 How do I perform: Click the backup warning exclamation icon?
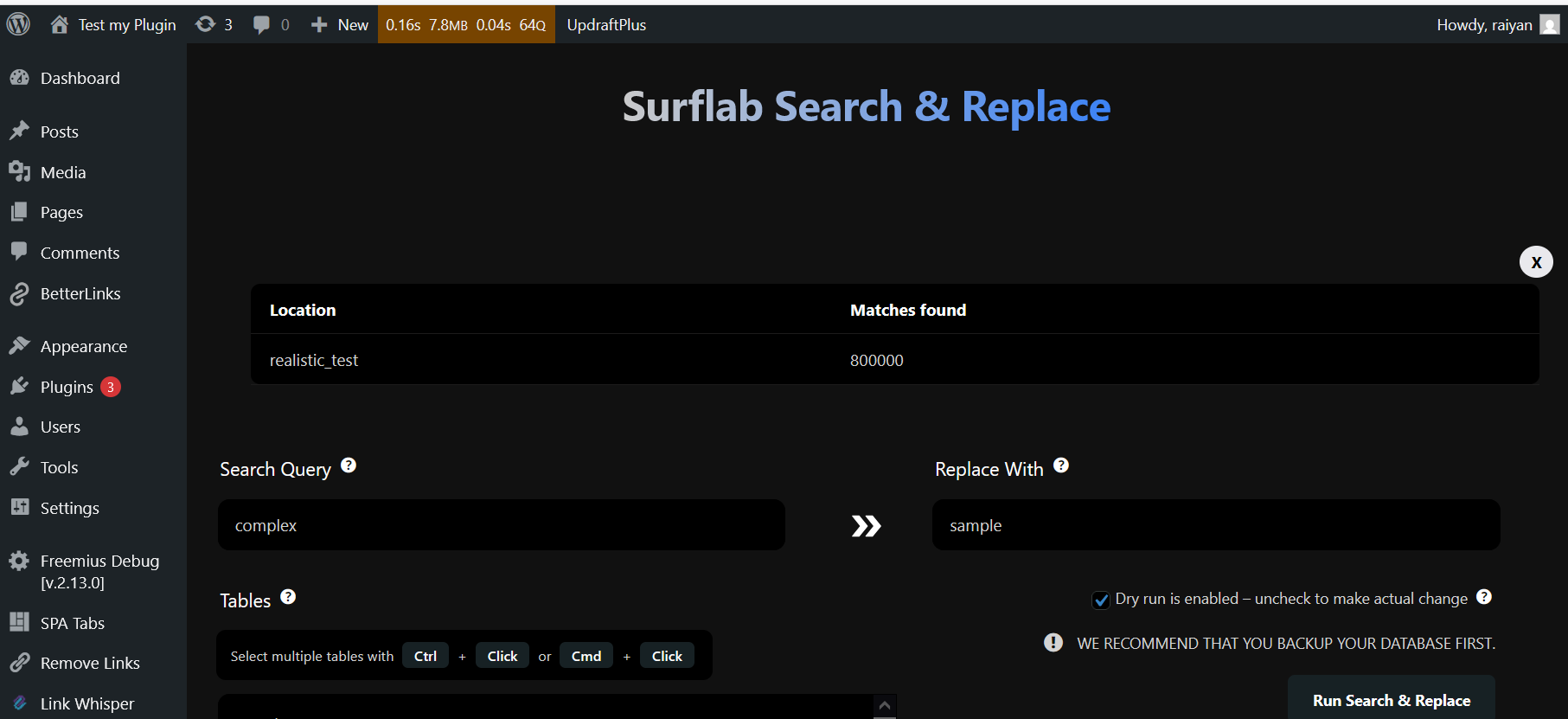click(1053, 643)
